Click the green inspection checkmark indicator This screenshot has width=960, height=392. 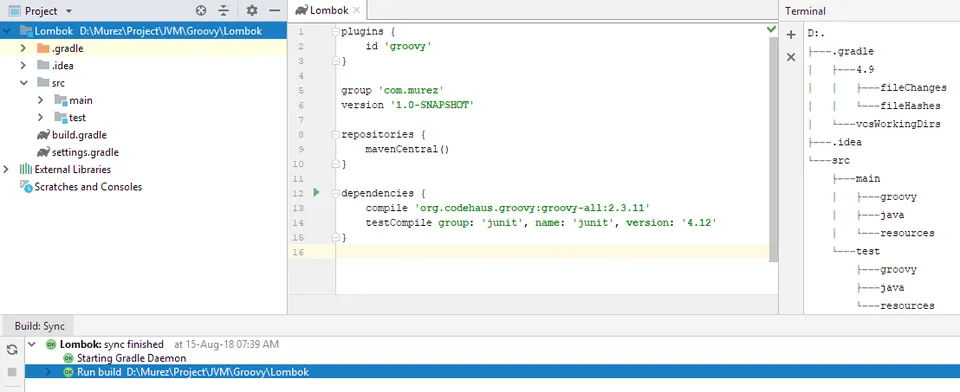tap(771, 29)
